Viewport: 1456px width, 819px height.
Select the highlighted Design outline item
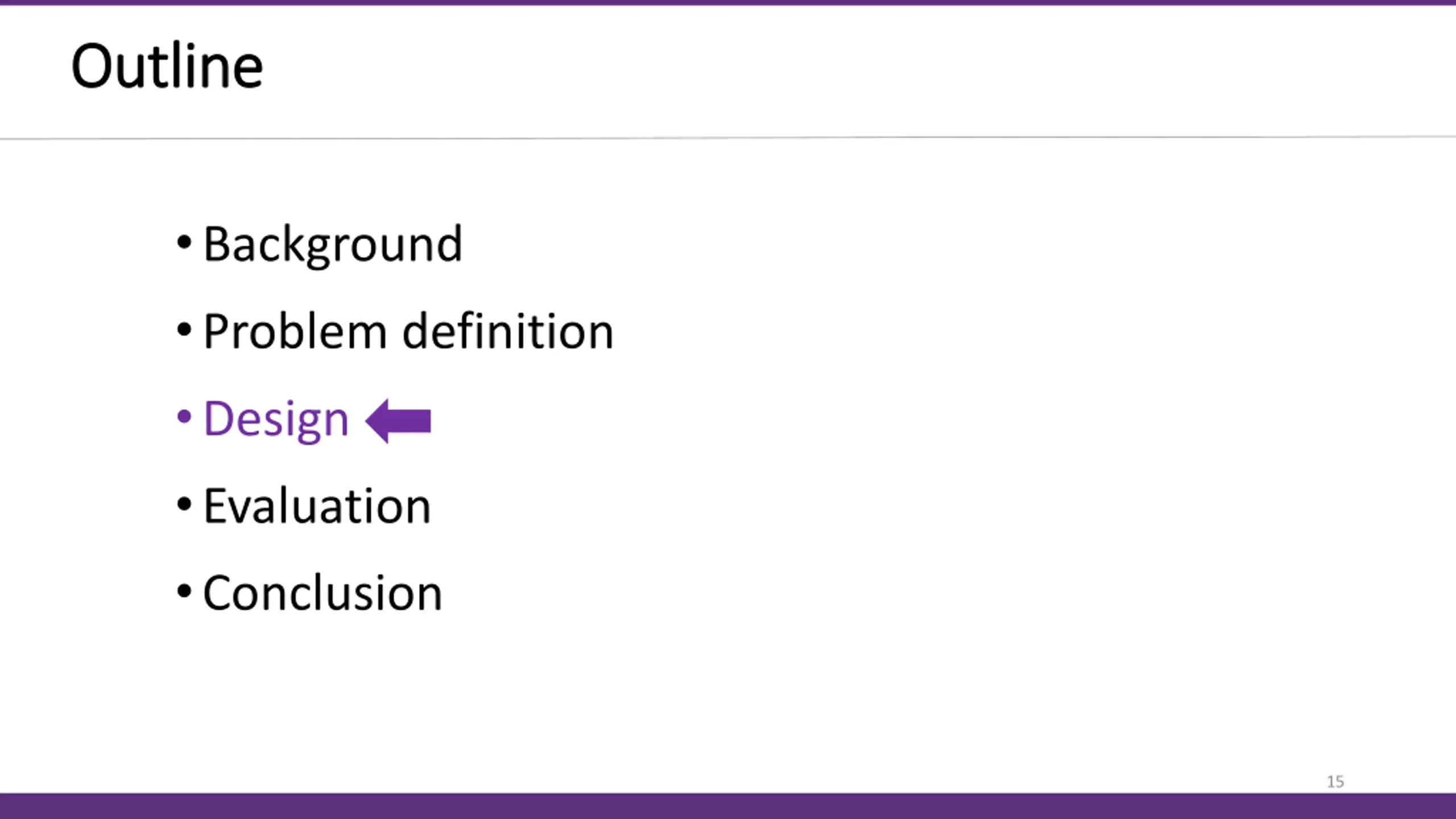click(x=276, y=420)
